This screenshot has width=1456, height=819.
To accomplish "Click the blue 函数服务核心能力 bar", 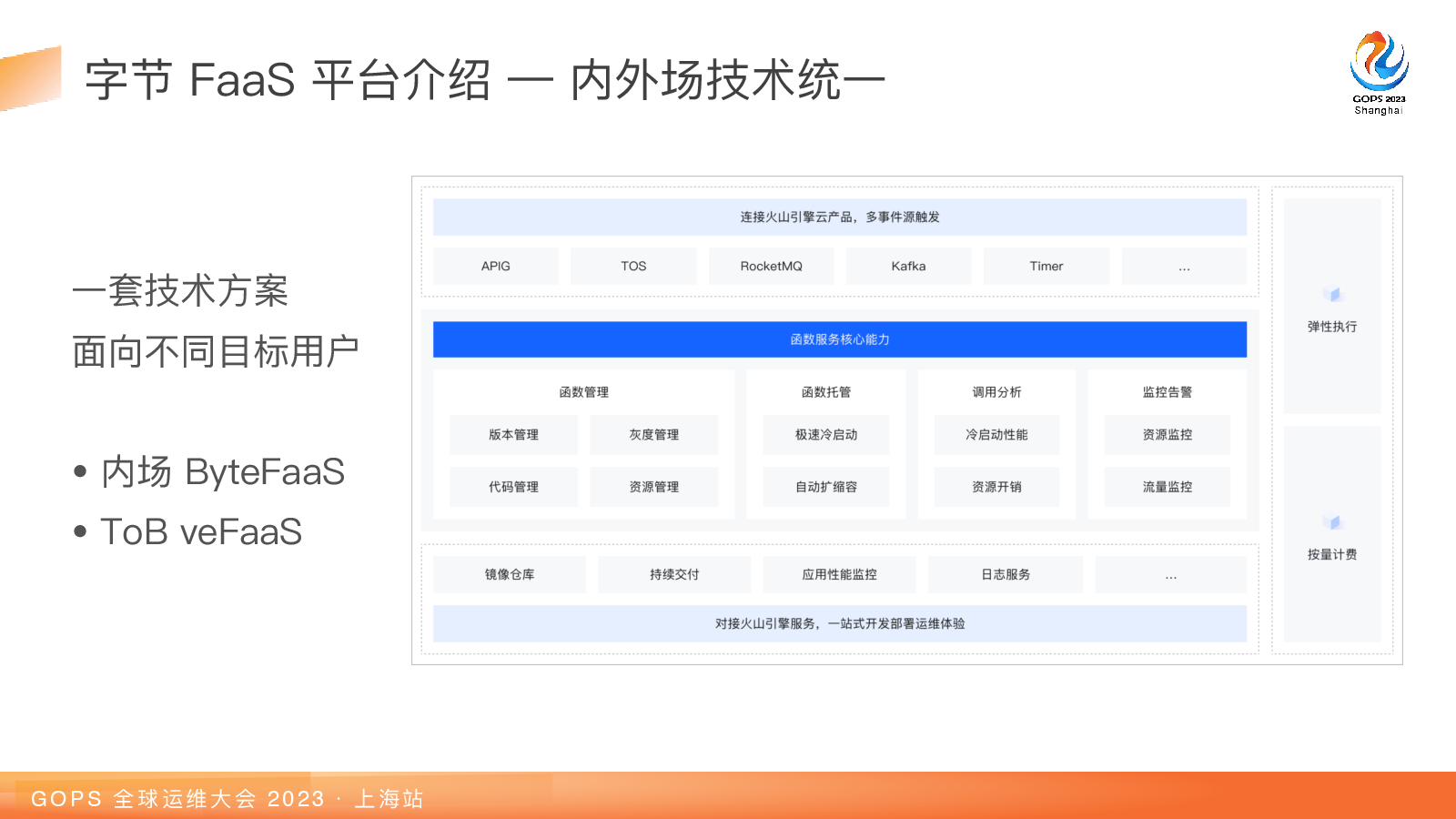I will (840, 339).
